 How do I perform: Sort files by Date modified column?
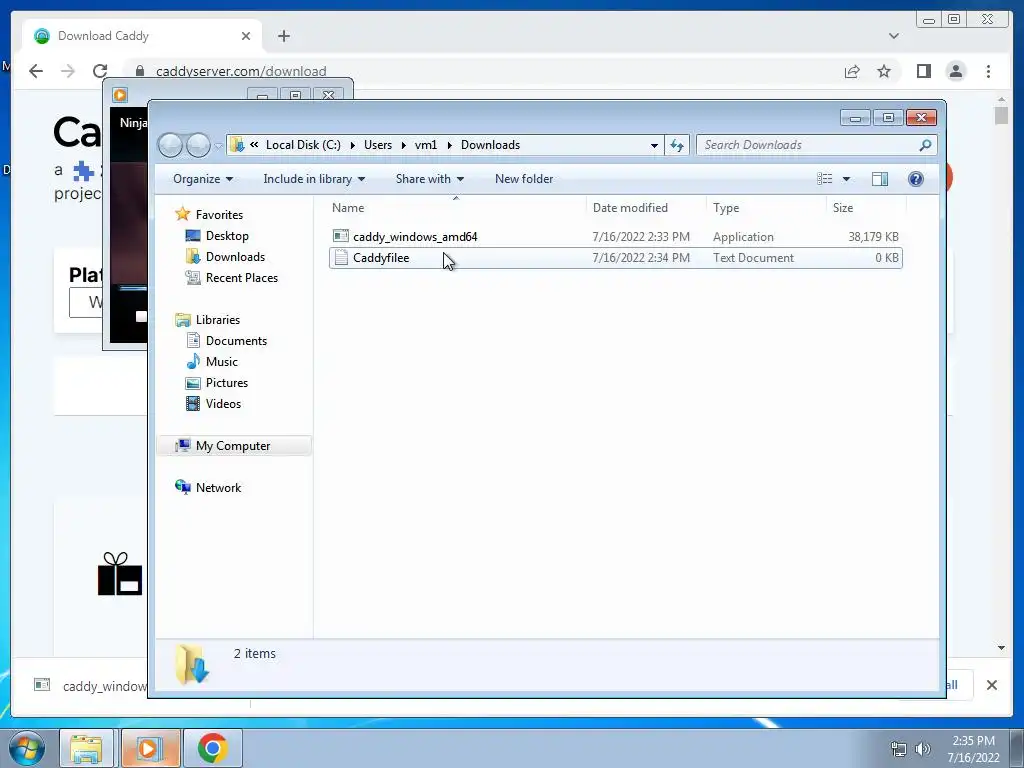646,208
